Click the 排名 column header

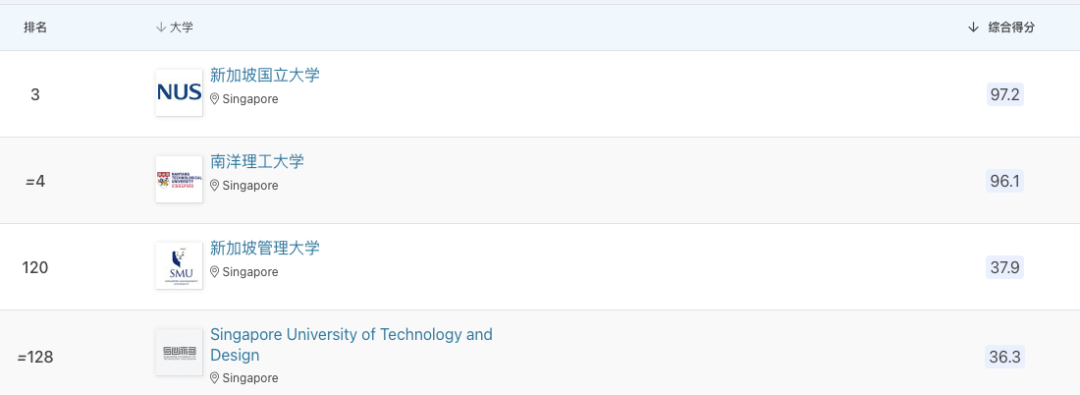pyautogui.click(x=35, y=28)
